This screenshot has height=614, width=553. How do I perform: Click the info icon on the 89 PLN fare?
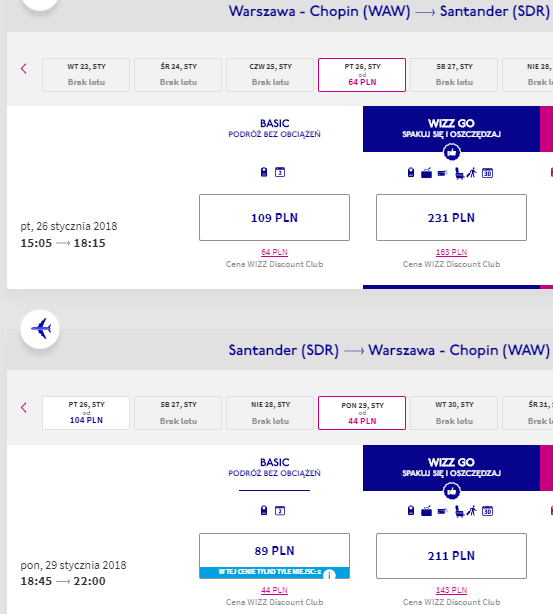(x=329, y=575)
